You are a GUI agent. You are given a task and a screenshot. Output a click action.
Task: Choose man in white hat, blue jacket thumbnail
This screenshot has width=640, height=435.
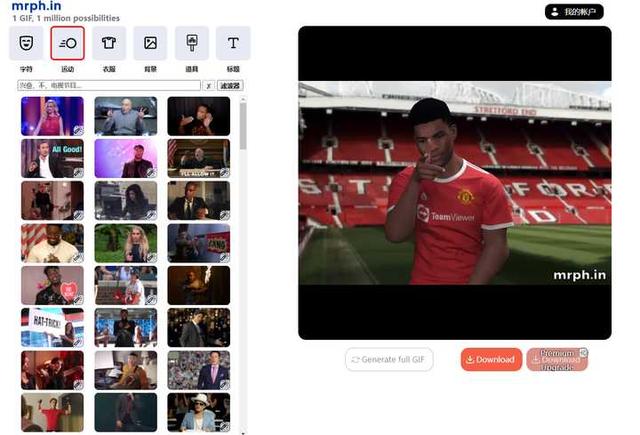click(199, 413)
